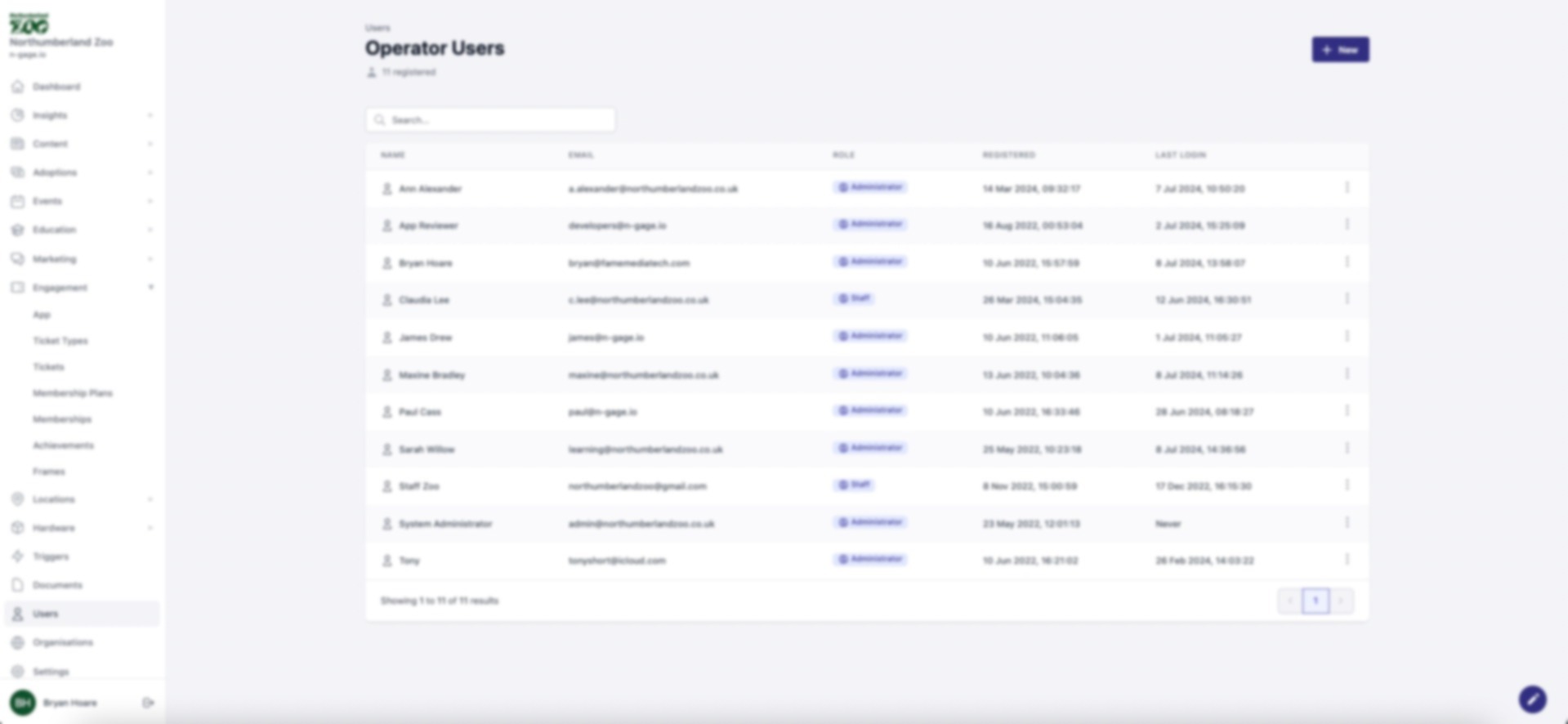Click the Documents icon in sidebar
Image resolution: width=1568 pixels, height=724 pixels.
[x=17, y=585]
